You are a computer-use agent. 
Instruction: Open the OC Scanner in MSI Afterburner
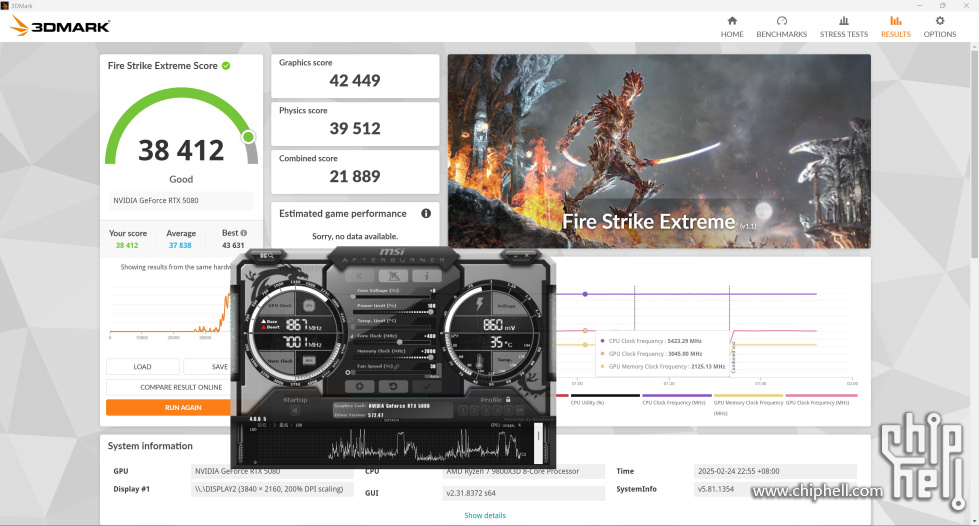tap(266, 256)
